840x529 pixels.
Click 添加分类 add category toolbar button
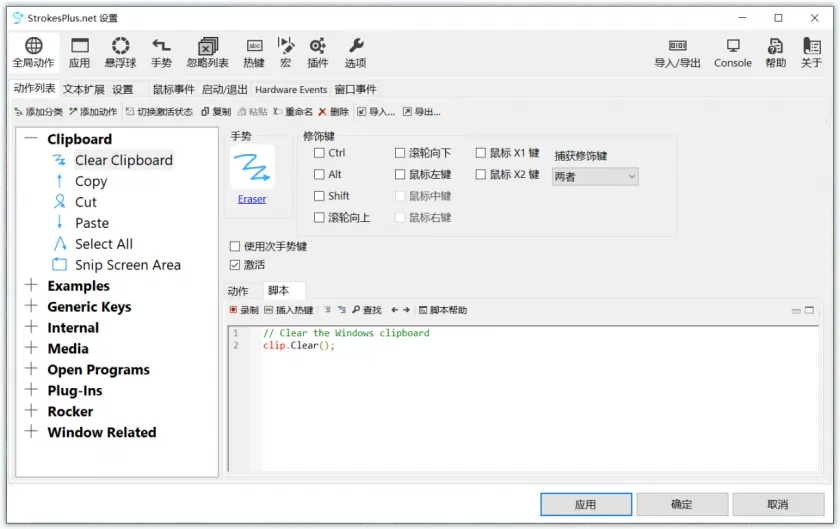tap(39, 111)
